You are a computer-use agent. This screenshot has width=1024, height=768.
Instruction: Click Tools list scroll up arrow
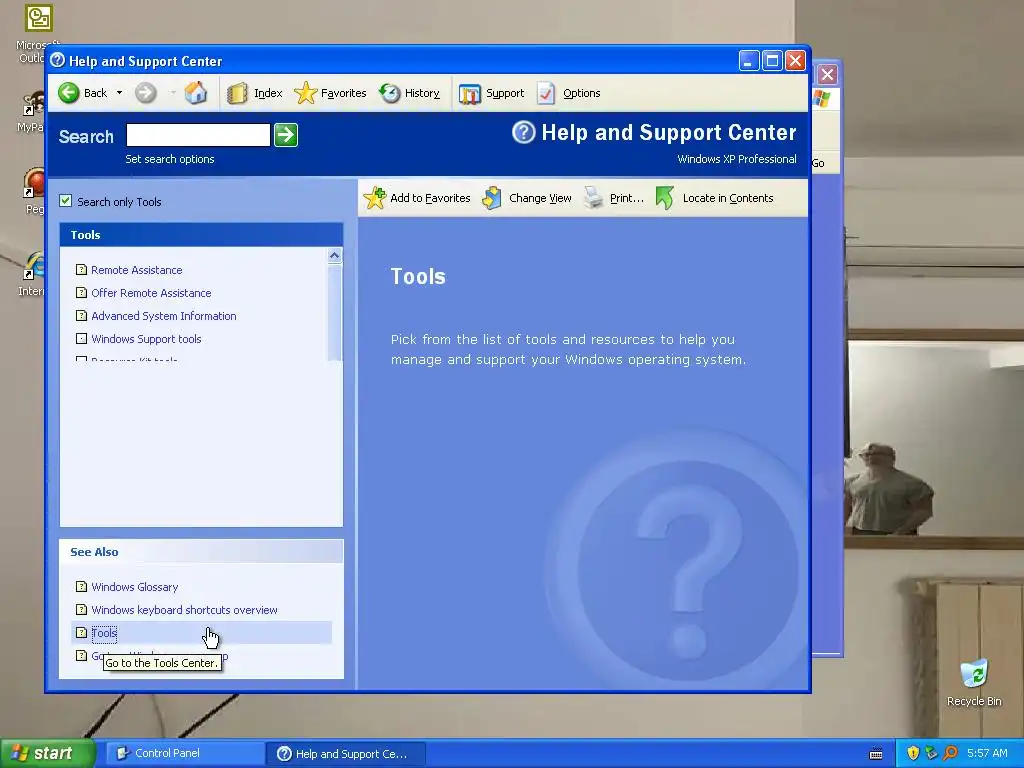[x=334, y=256]
